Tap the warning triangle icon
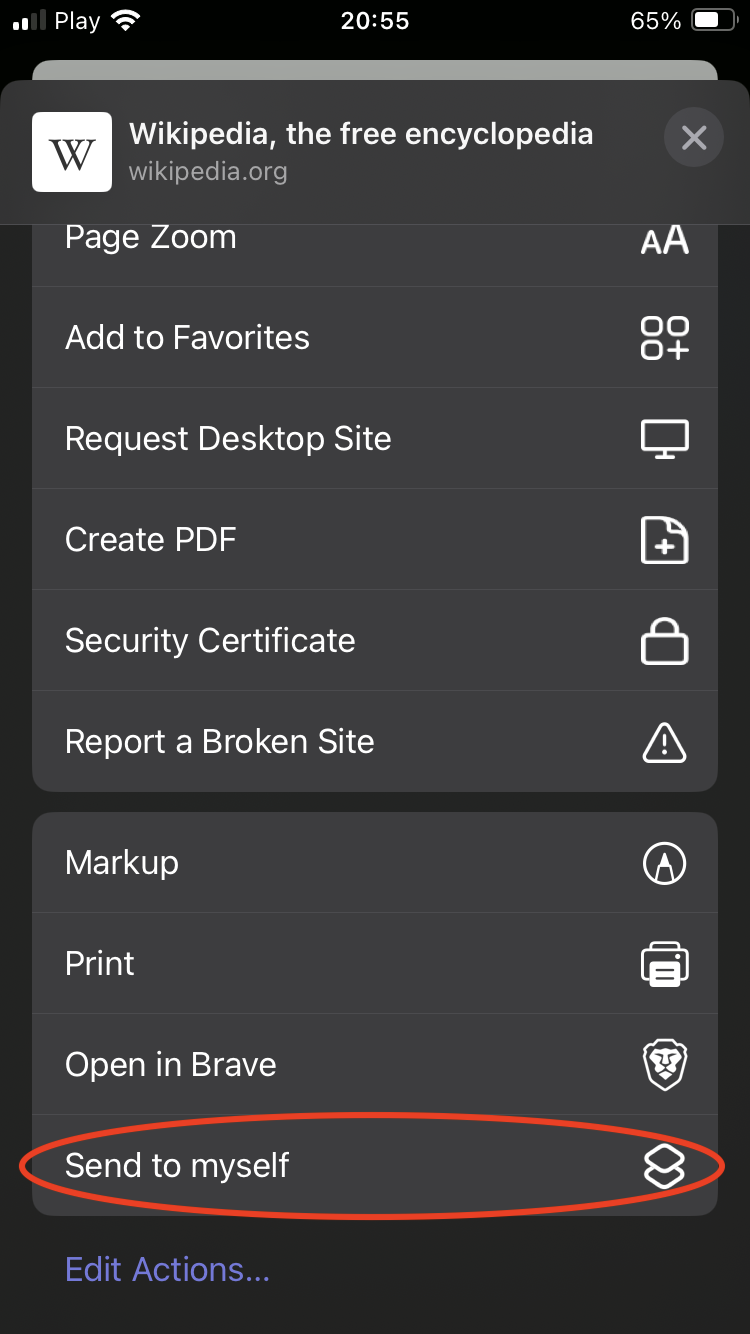This screenshot has height=1334, width=750. [664, 742]
